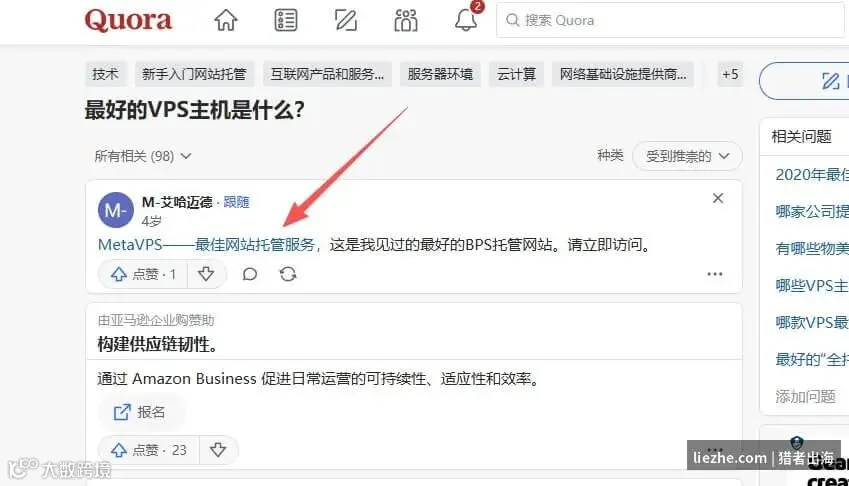Follow the author via 跟随 link
This screenshot has width=849, height=486.
click(237, 202)
